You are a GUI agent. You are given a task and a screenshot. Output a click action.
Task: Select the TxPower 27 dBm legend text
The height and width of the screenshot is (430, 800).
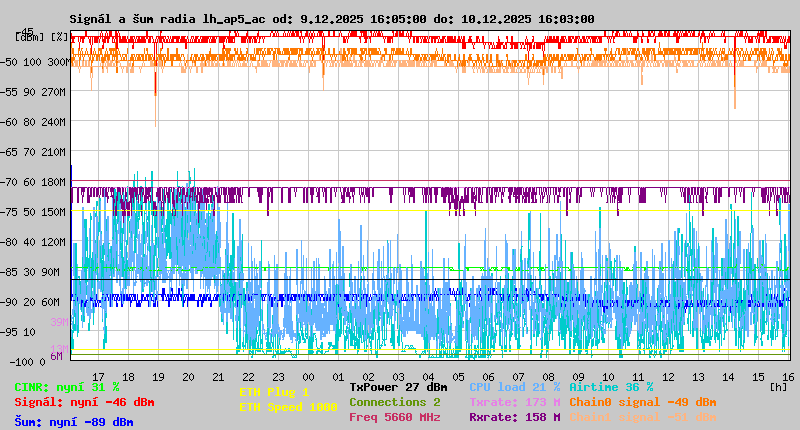point(398,387)
